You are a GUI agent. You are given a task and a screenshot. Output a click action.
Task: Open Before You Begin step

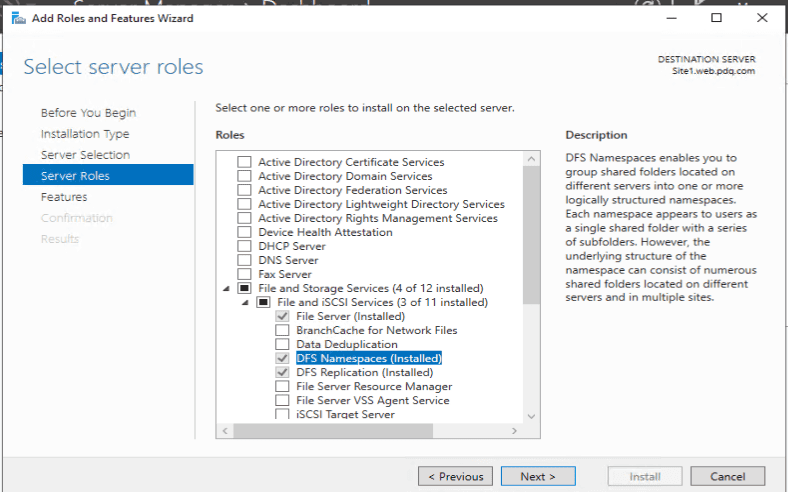[88, 113]
